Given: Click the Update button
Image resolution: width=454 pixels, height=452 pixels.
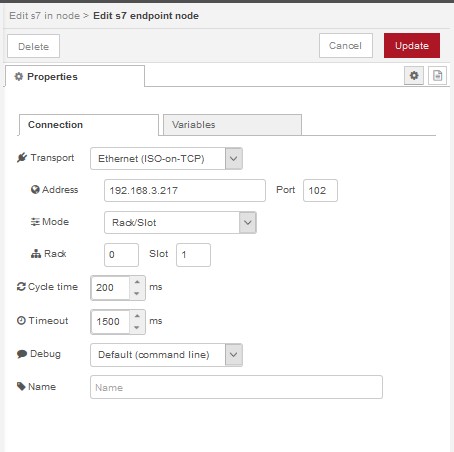Looking at the screenshot, I should [412, 46].
